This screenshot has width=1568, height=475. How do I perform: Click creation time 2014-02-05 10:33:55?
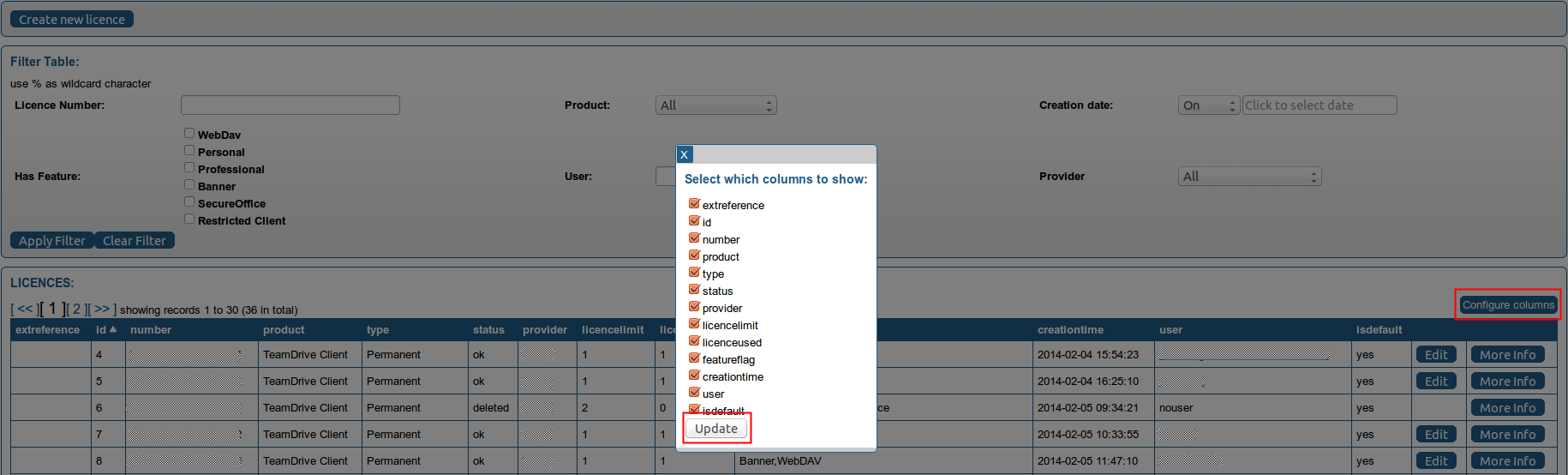[1088, 435]
